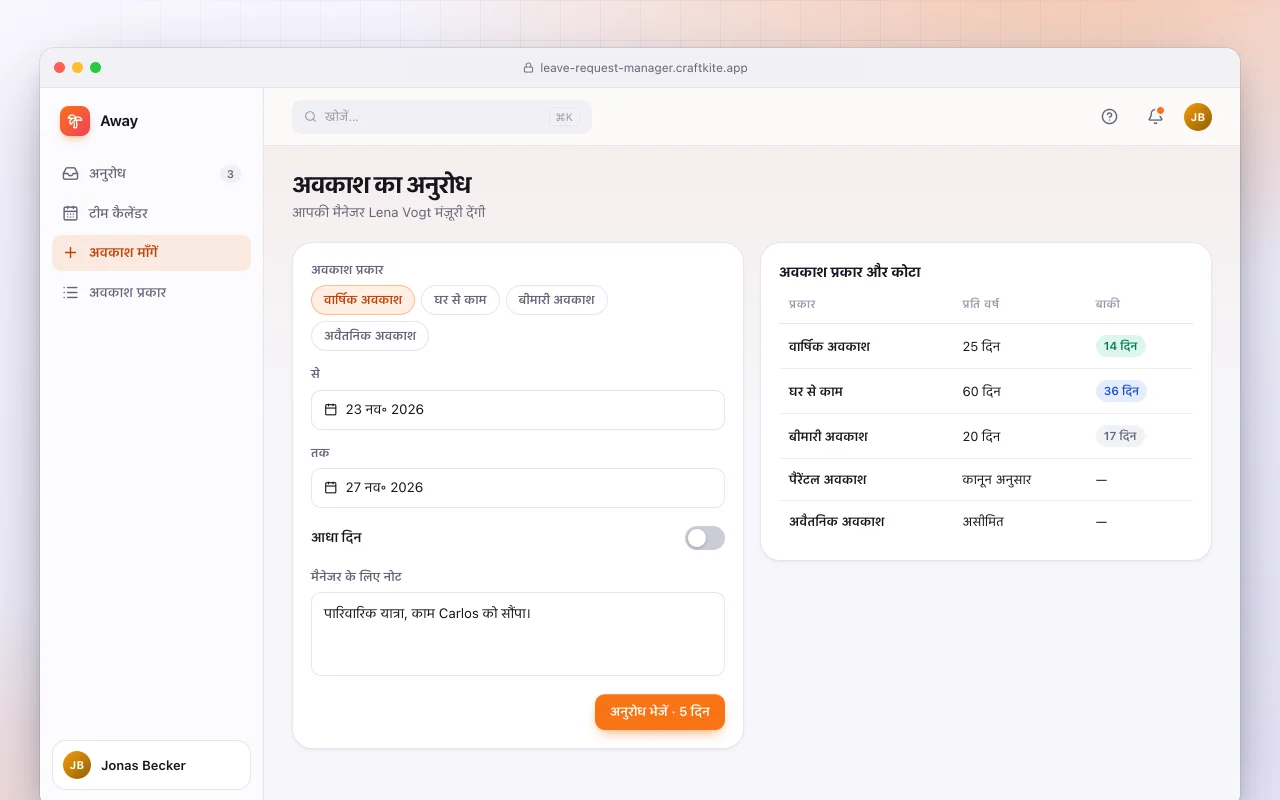Click the 3 count badge beside अनुरोध
The image size is (1280, 800).
tap(230, 174)
